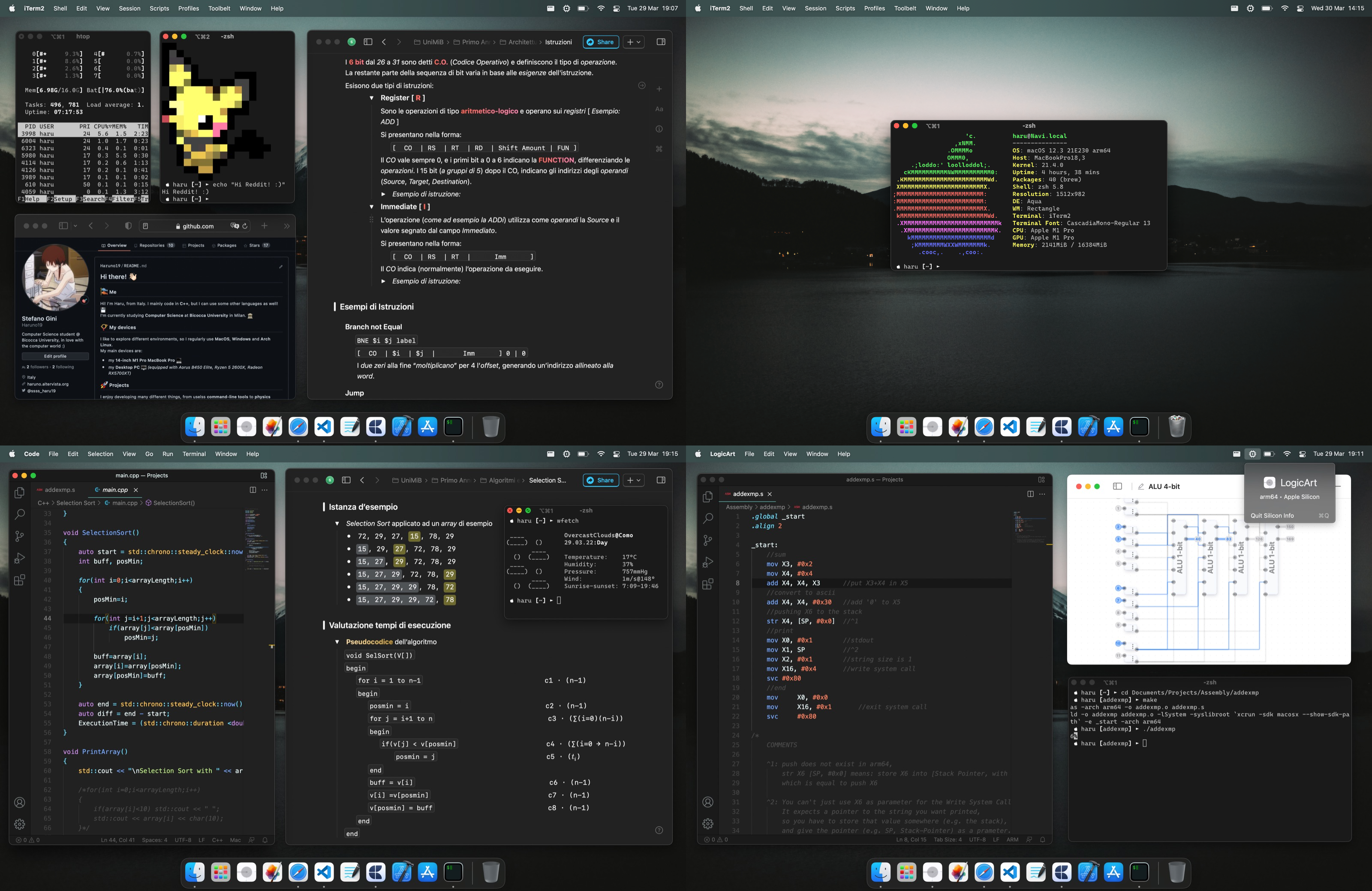1372x891 pixels.
Task: Open Selection menu in Code menu bar
Action: click(x=100, y=454)
